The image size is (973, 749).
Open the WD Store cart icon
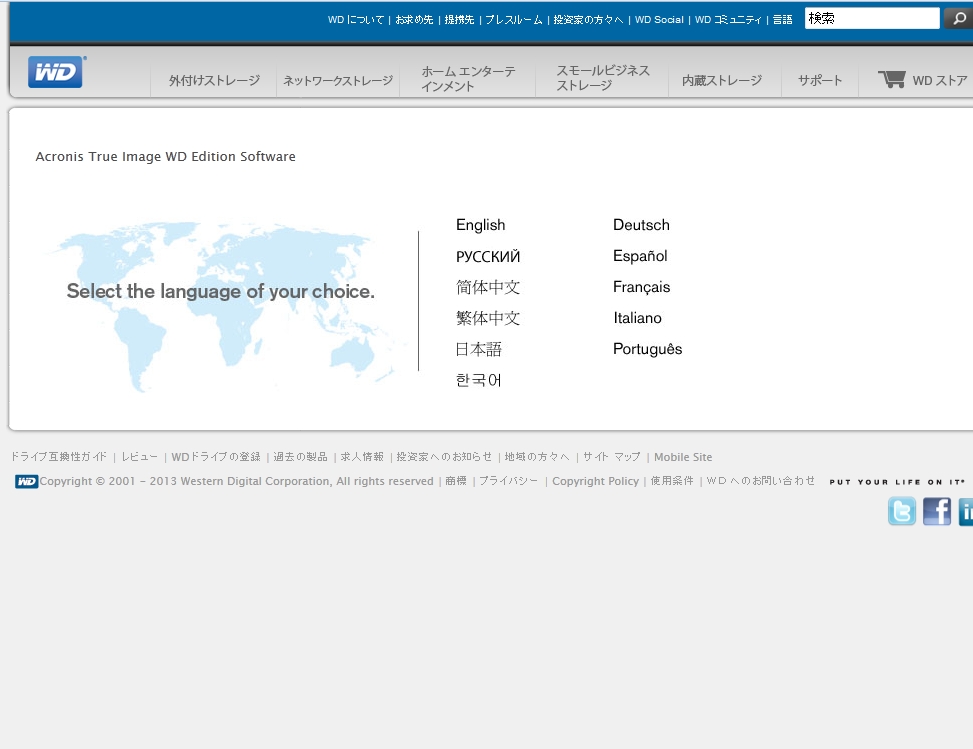(x=891, y=79)
